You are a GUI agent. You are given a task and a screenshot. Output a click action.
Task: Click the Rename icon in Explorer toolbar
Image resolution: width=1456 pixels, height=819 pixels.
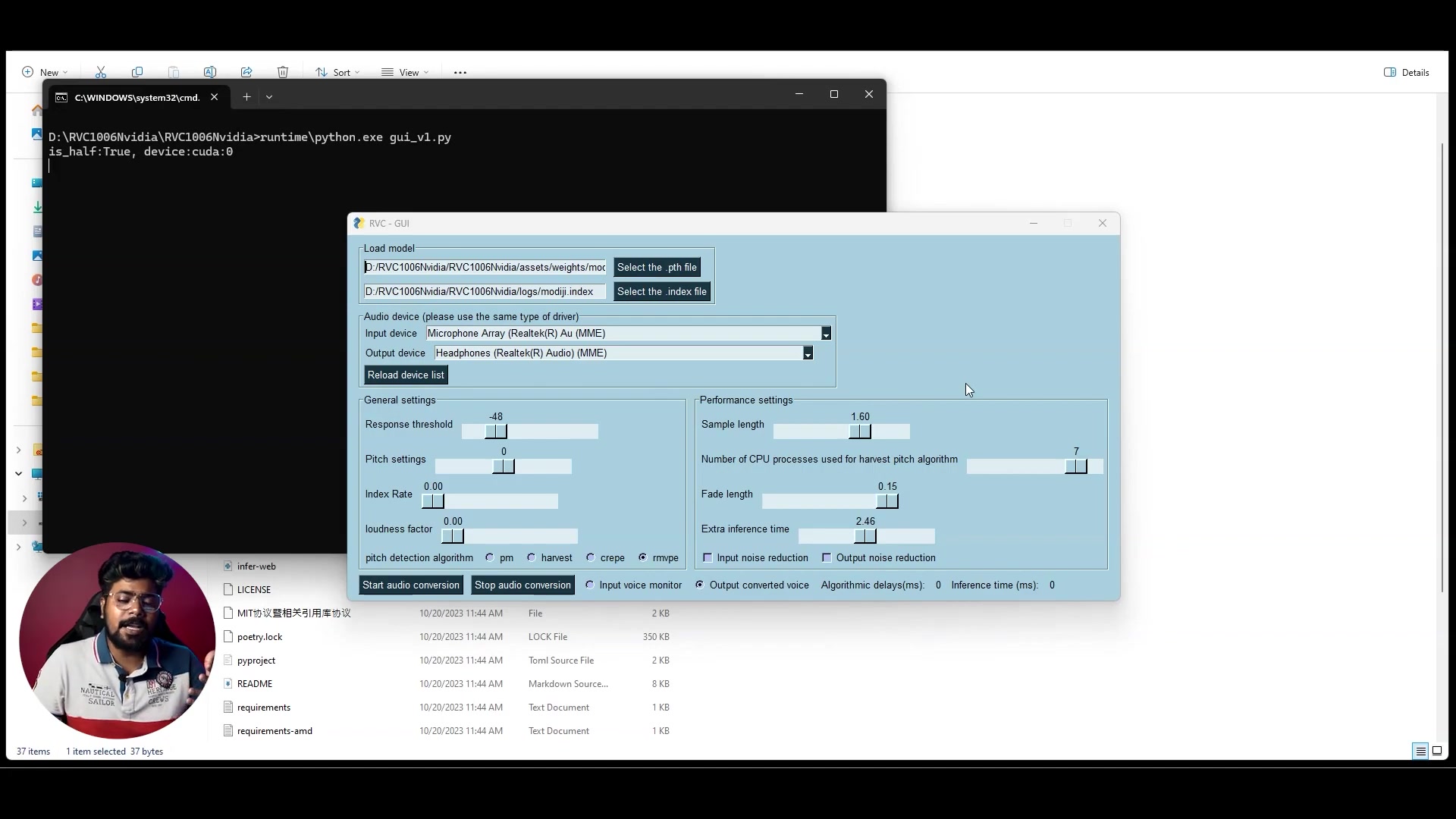point(210,72)
